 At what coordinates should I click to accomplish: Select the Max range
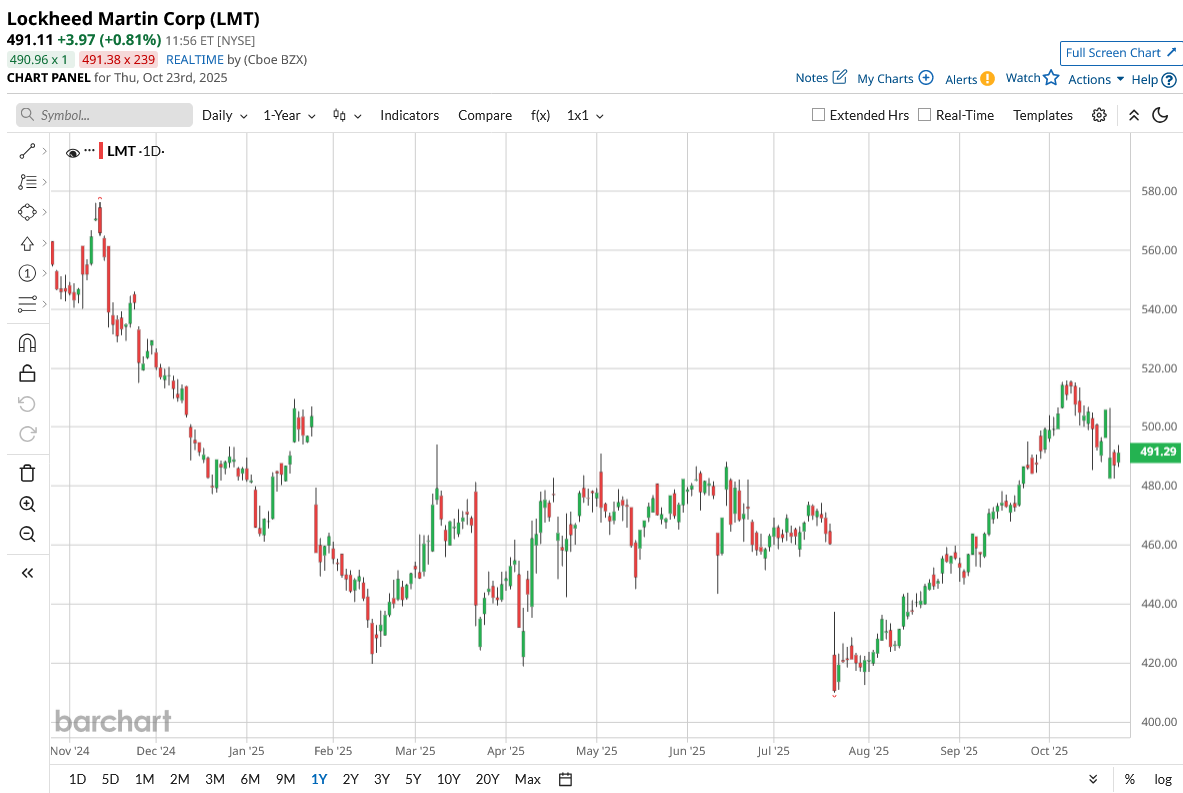click(x=527, y=779)
